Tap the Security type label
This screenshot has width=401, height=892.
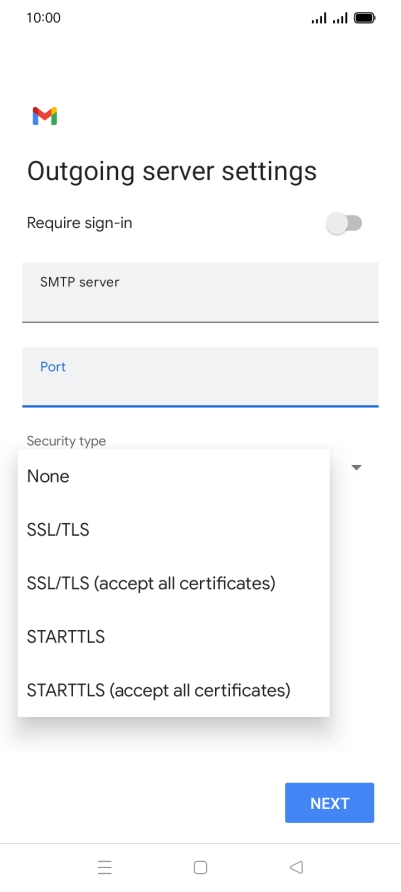tap(66, 441)
